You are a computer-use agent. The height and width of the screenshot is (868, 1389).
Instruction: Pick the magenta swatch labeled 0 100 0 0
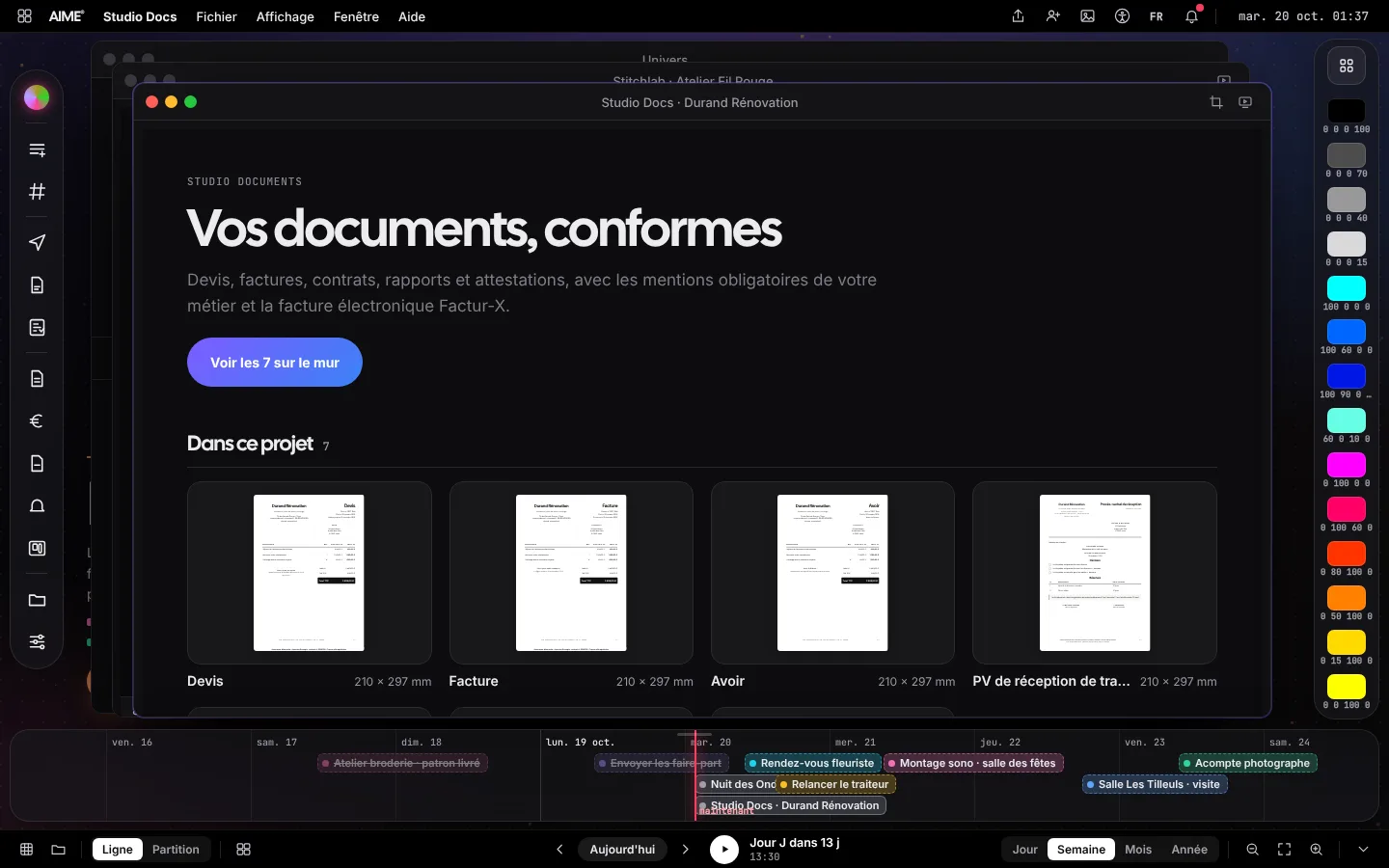point(1347,465)
